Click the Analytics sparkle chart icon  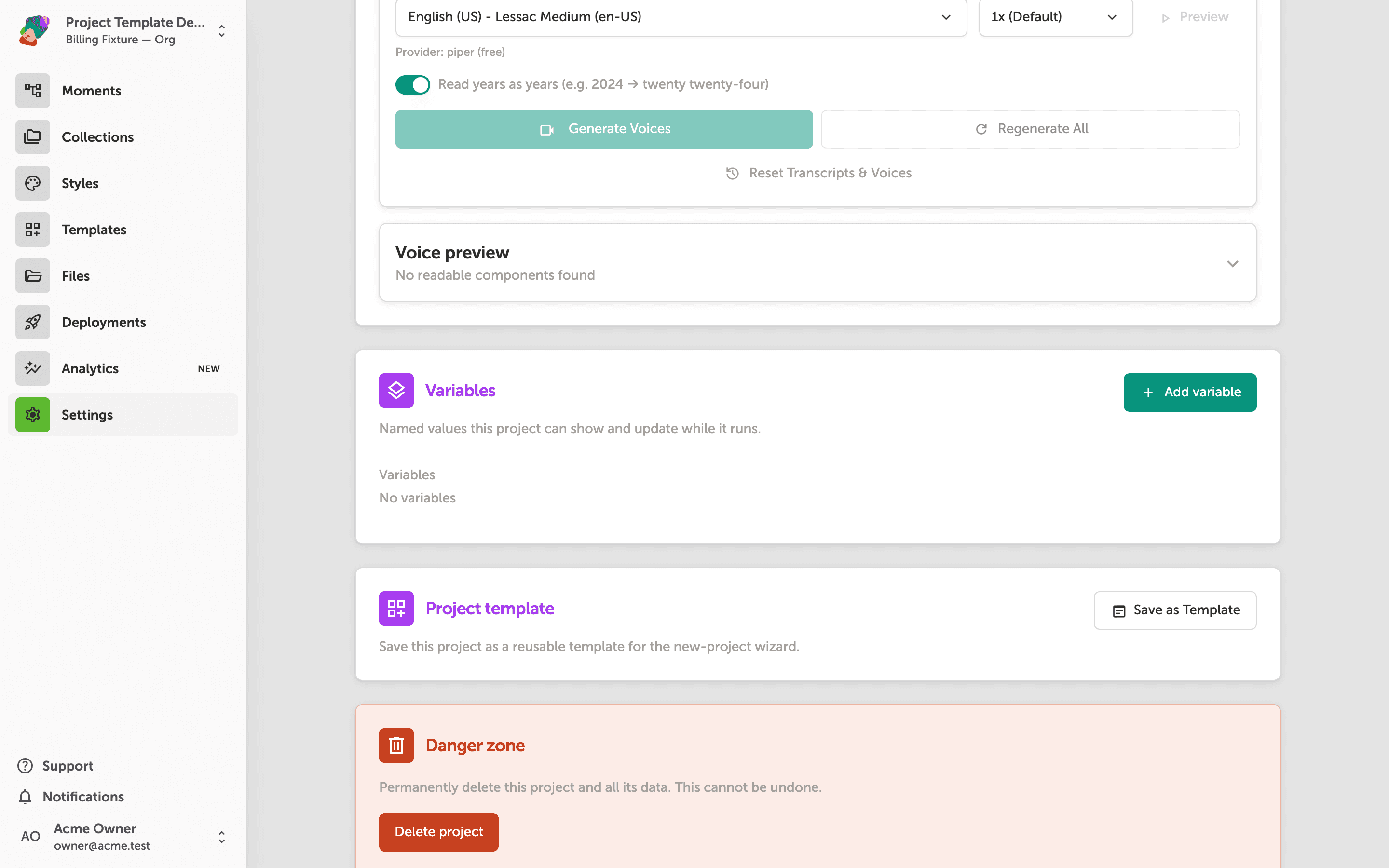[33, 368]
